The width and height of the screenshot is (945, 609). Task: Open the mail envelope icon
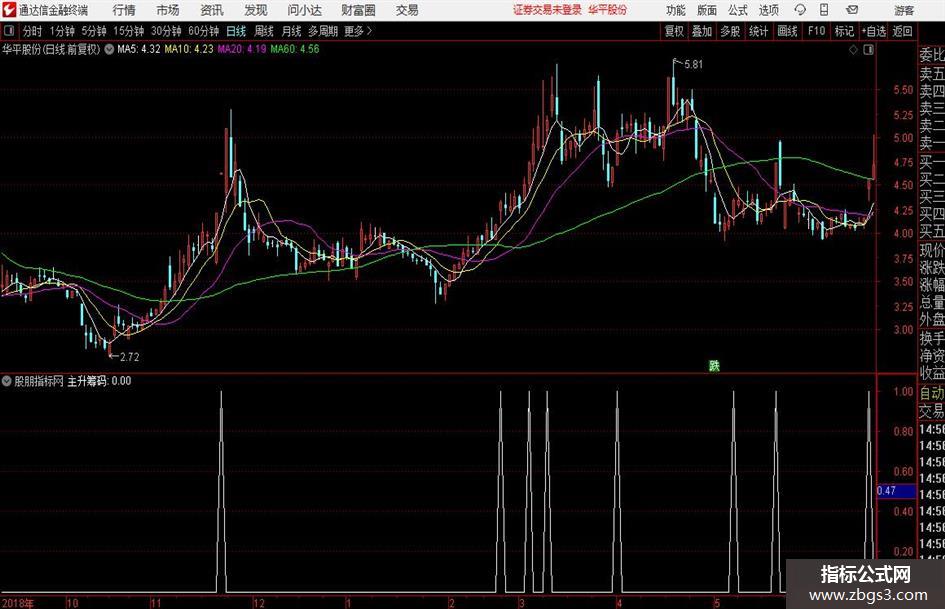(852, 10)
